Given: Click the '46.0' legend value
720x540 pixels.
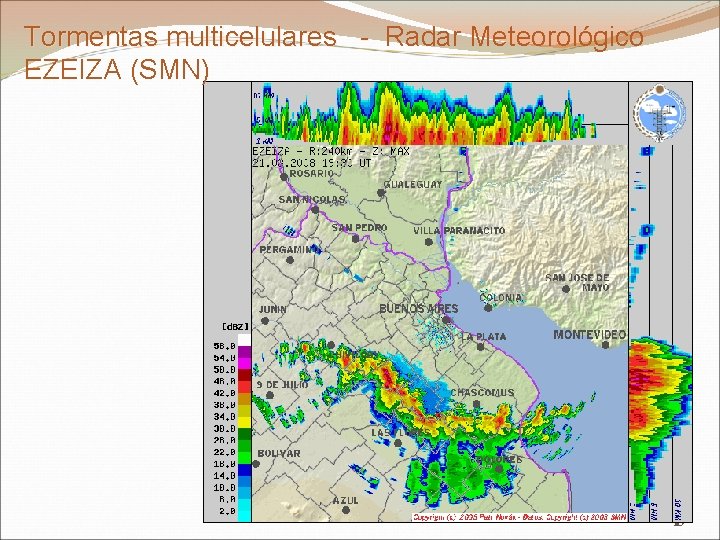Looking at the screenshot, I should click(225, 381).
